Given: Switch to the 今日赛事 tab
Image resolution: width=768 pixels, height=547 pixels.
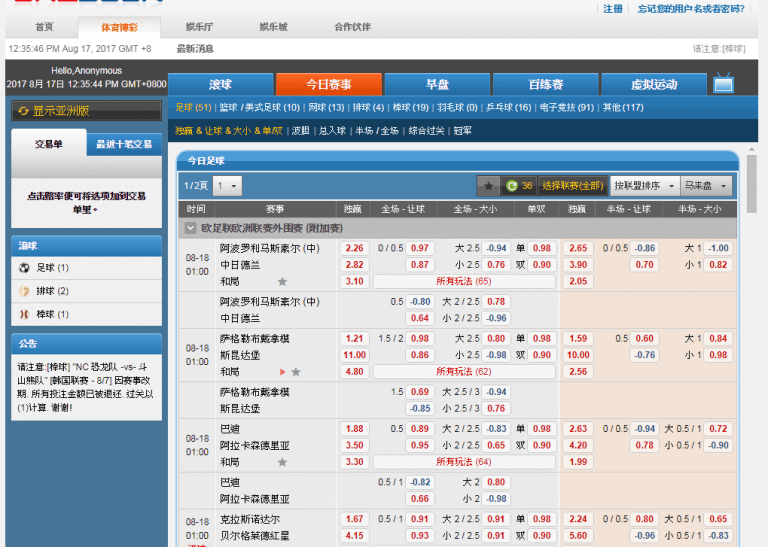Looking at the screenshot, I should click(x=329, y=84).
